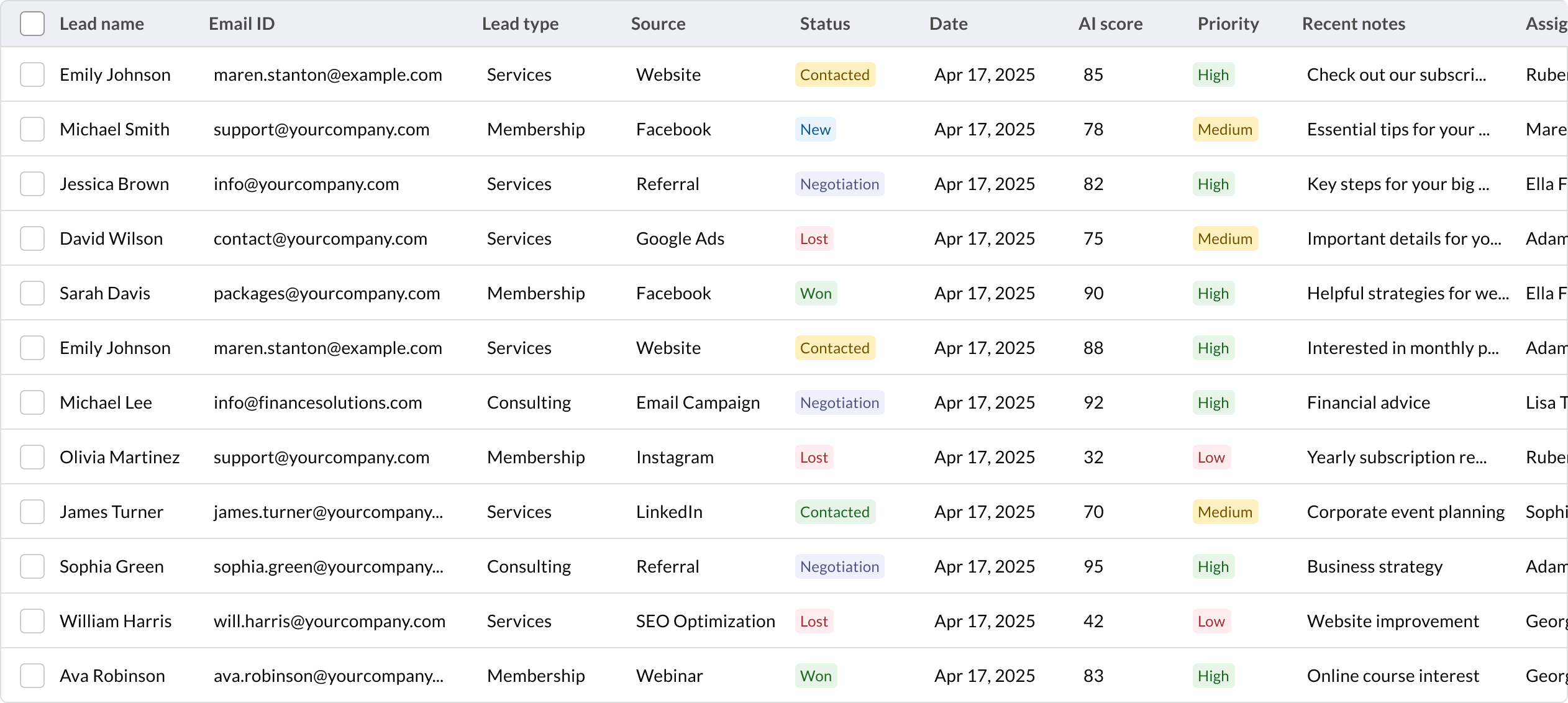Click the 'Corporate event planning' note
This screenshot has width=1568, height=703.
tap(1405, 512)
